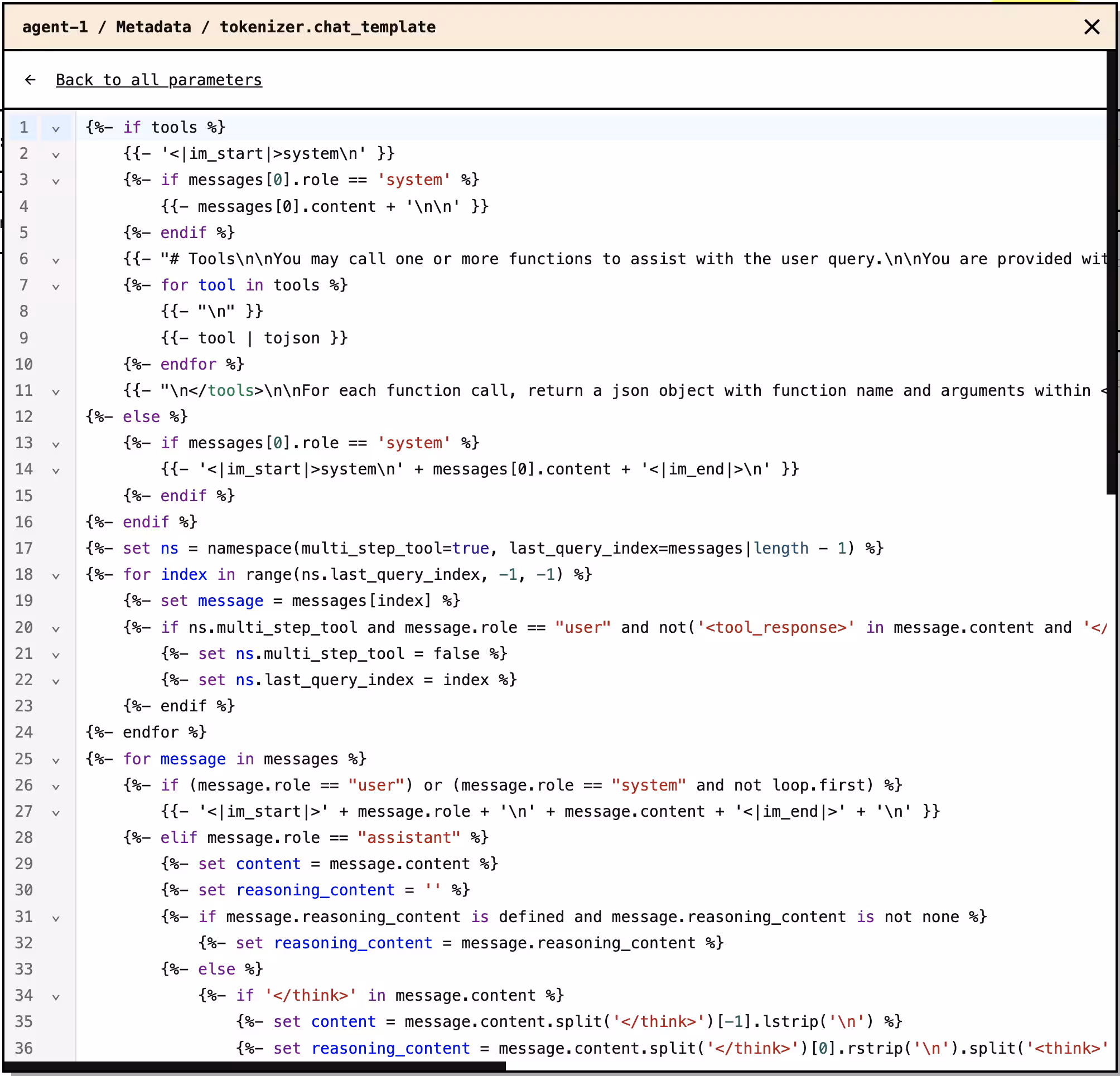
Task: Click 'messages[0].content' on line 4
Action: tap(286, 207)
